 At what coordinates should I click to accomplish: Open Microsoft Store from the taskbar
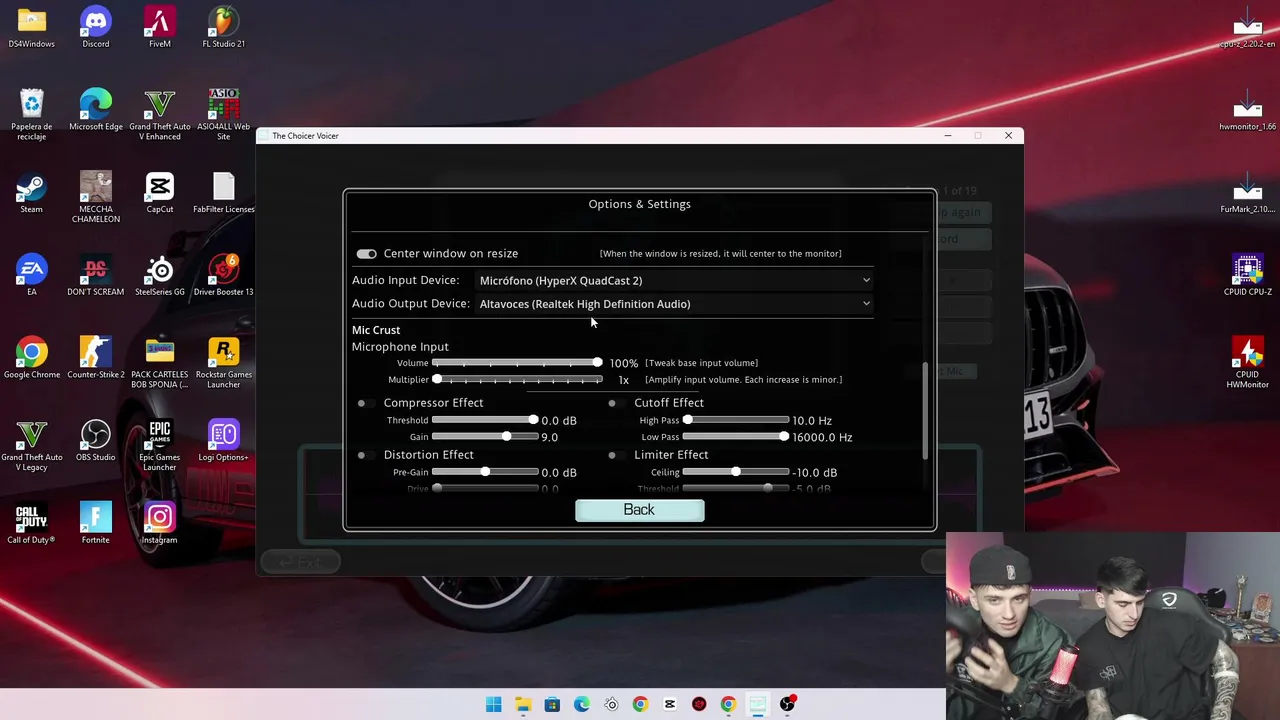point(552,704)
